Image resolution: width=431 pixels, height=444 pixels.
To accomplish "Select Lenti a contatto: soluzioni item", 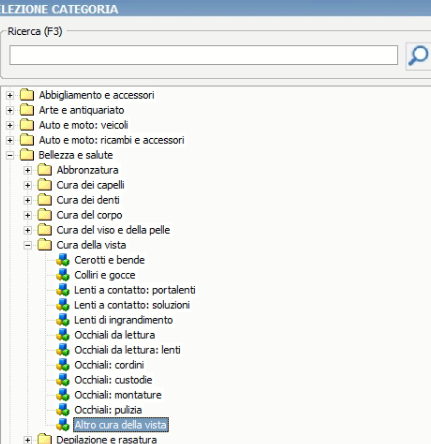I will pos(132,305).
